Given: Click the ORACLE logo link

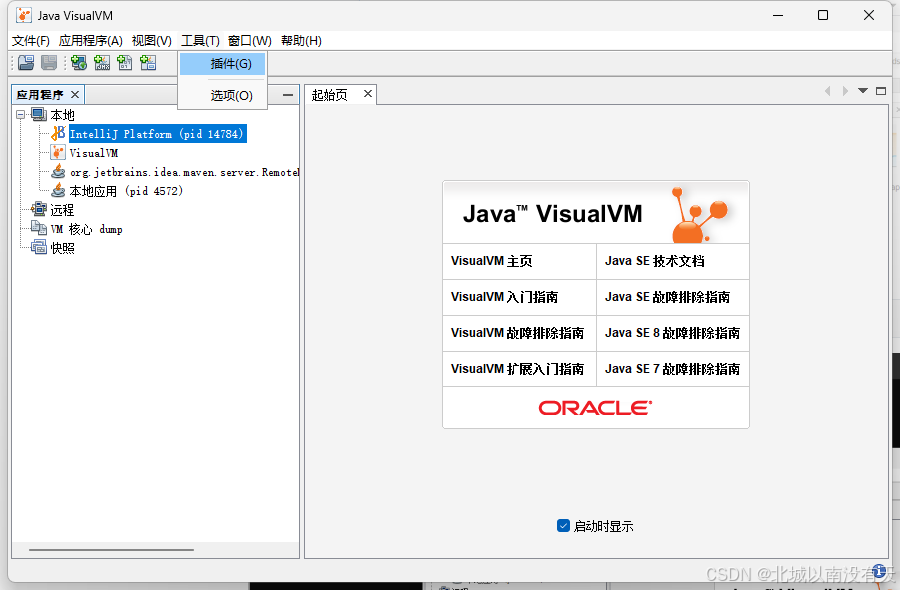Looking at the screenshot, I should click(x=595, y=408).
